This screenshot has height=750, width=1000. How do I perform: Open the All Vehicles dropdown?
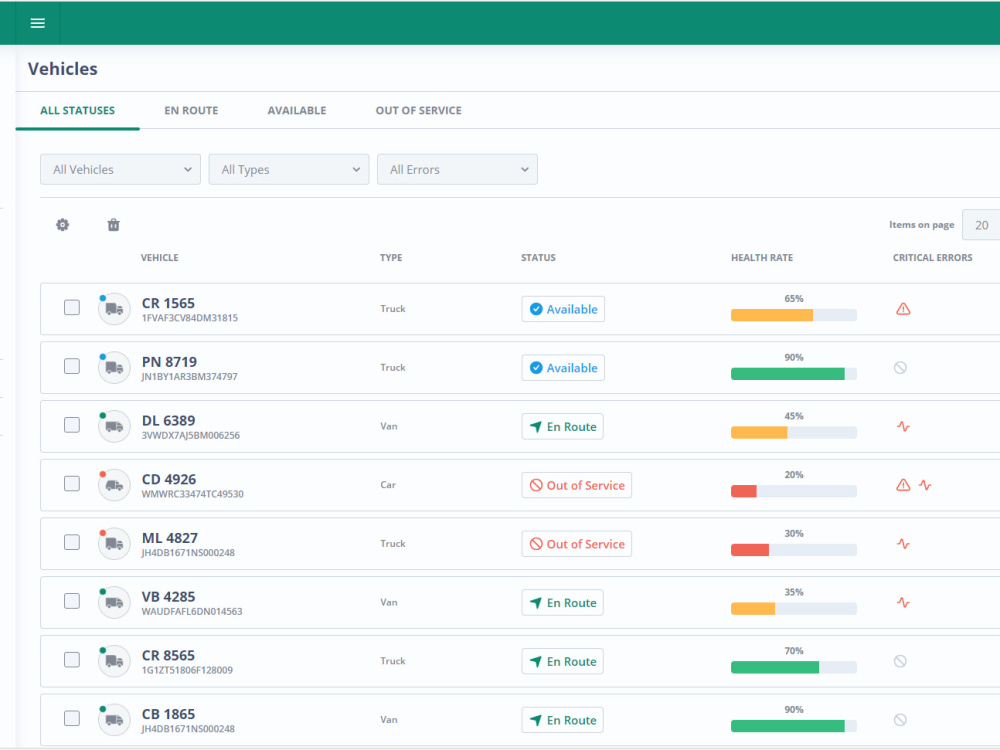[121, 170]
